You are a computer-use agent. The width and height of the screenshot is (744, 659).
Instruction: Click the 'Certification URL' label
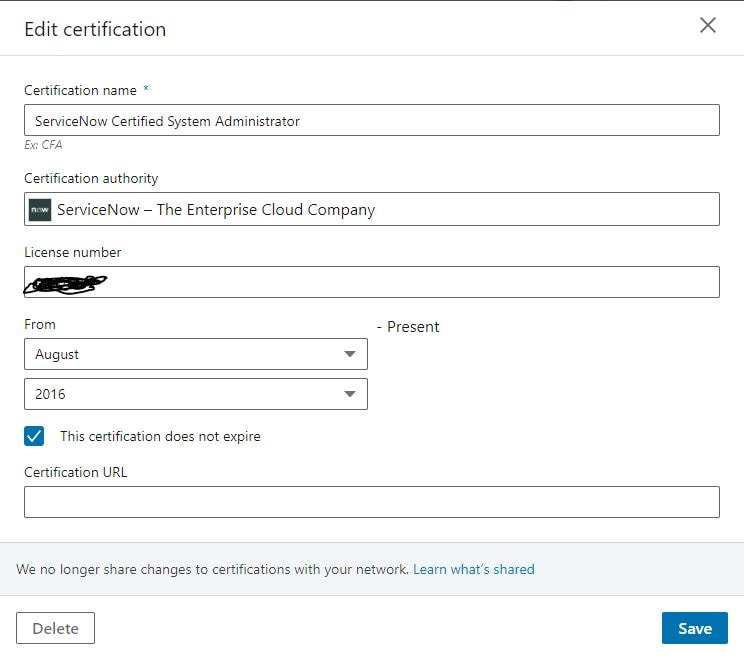pyautogui.click(x=76, y=472)
